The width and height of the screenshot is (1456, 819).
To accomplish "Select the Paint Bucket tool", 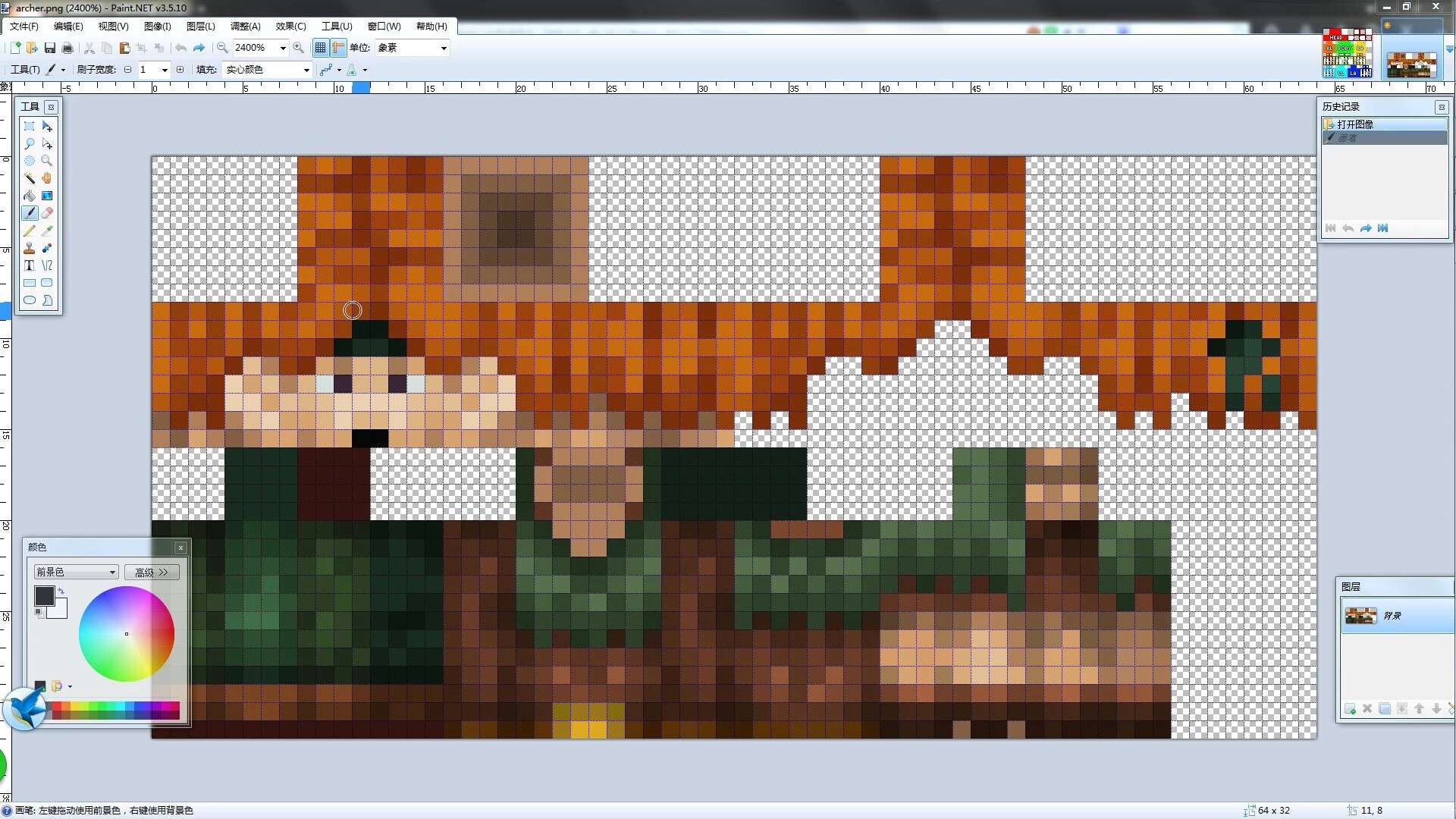I will pos(29,196).
